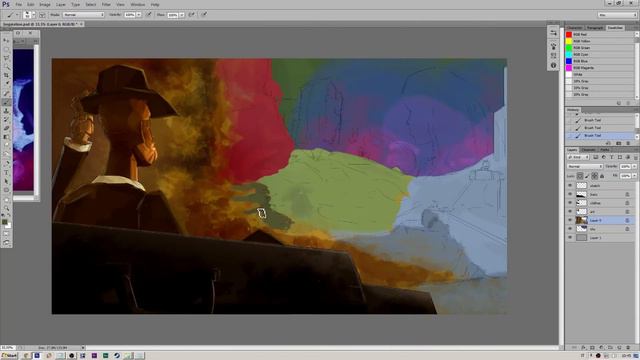The height and width of the screenshot is (360, 640).
Task: Enable airbrush mode icon
Action: pyautogui.click(x=191, y=15)
